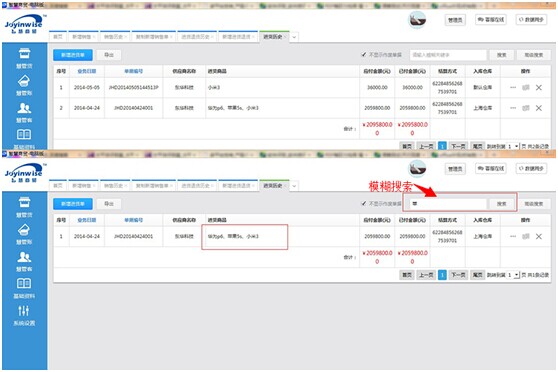Viewport: 558px width, 372px height.
Task: Sort by 单据编号 column header in lower window
Action: [x=133, y=220]
